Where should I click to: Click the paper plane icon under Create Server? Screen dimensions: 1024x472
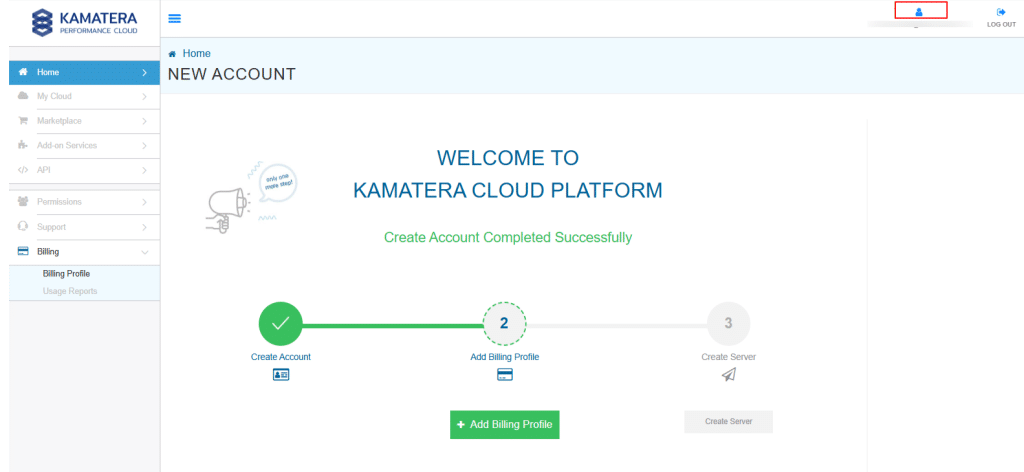pos(728,375)
